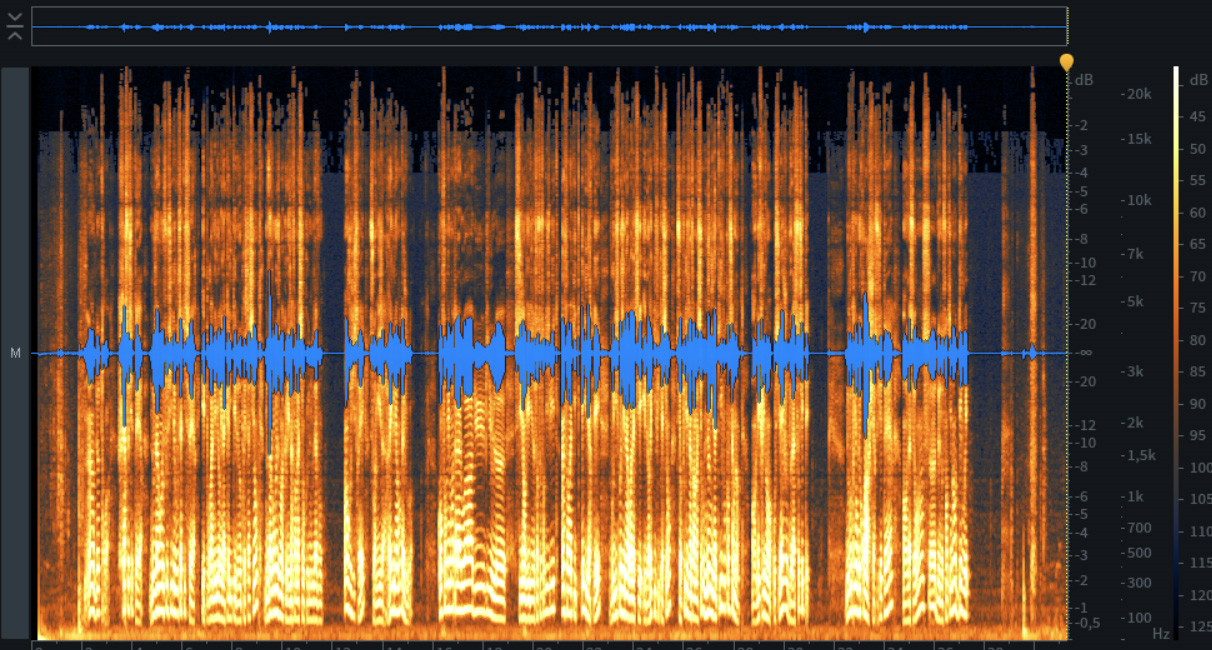Select the 300 frequency scale label
This screenshot has height=650, width=1212.
click(1137, 583)
